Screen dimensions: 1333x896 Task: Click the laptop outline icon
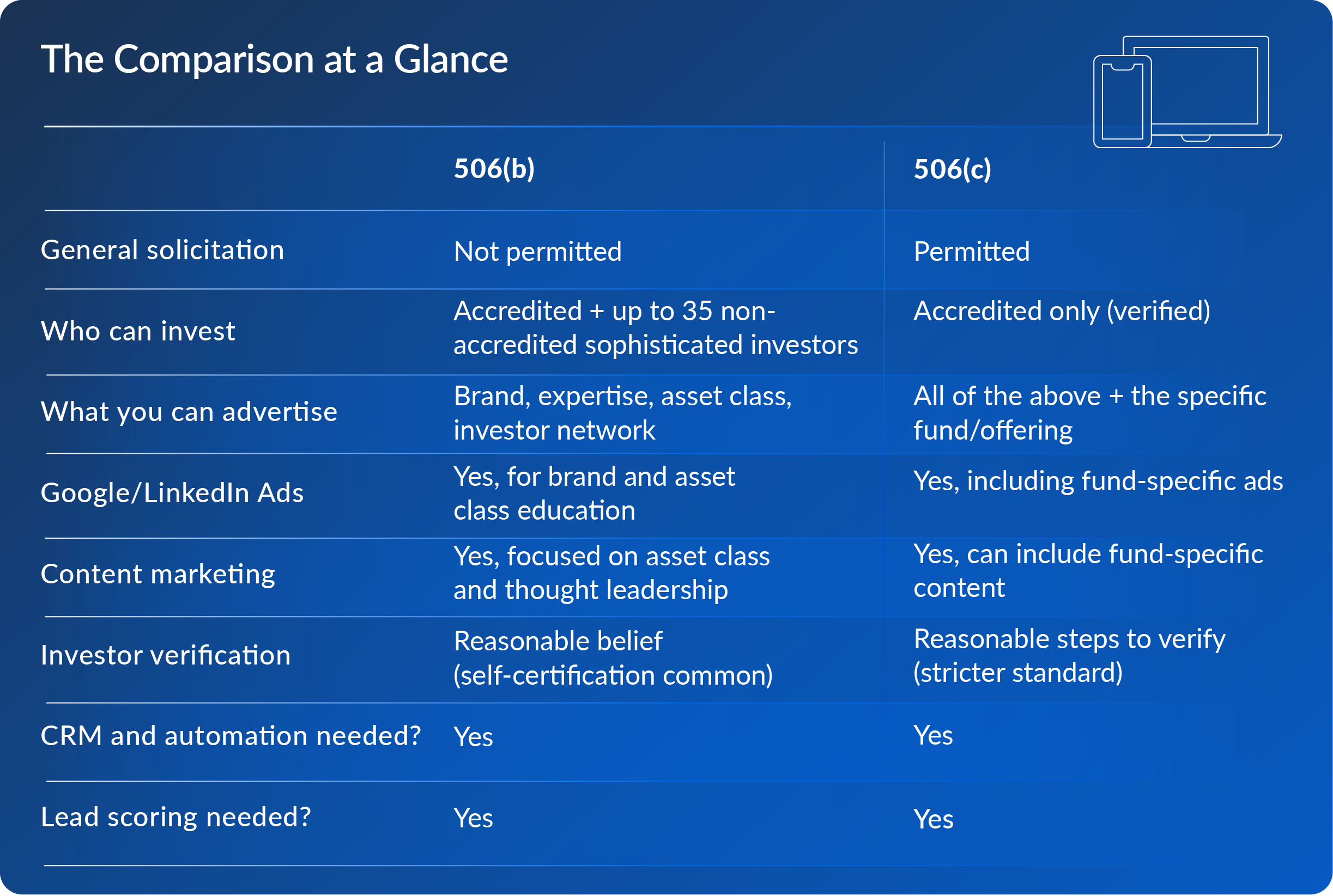(1205, 86)
